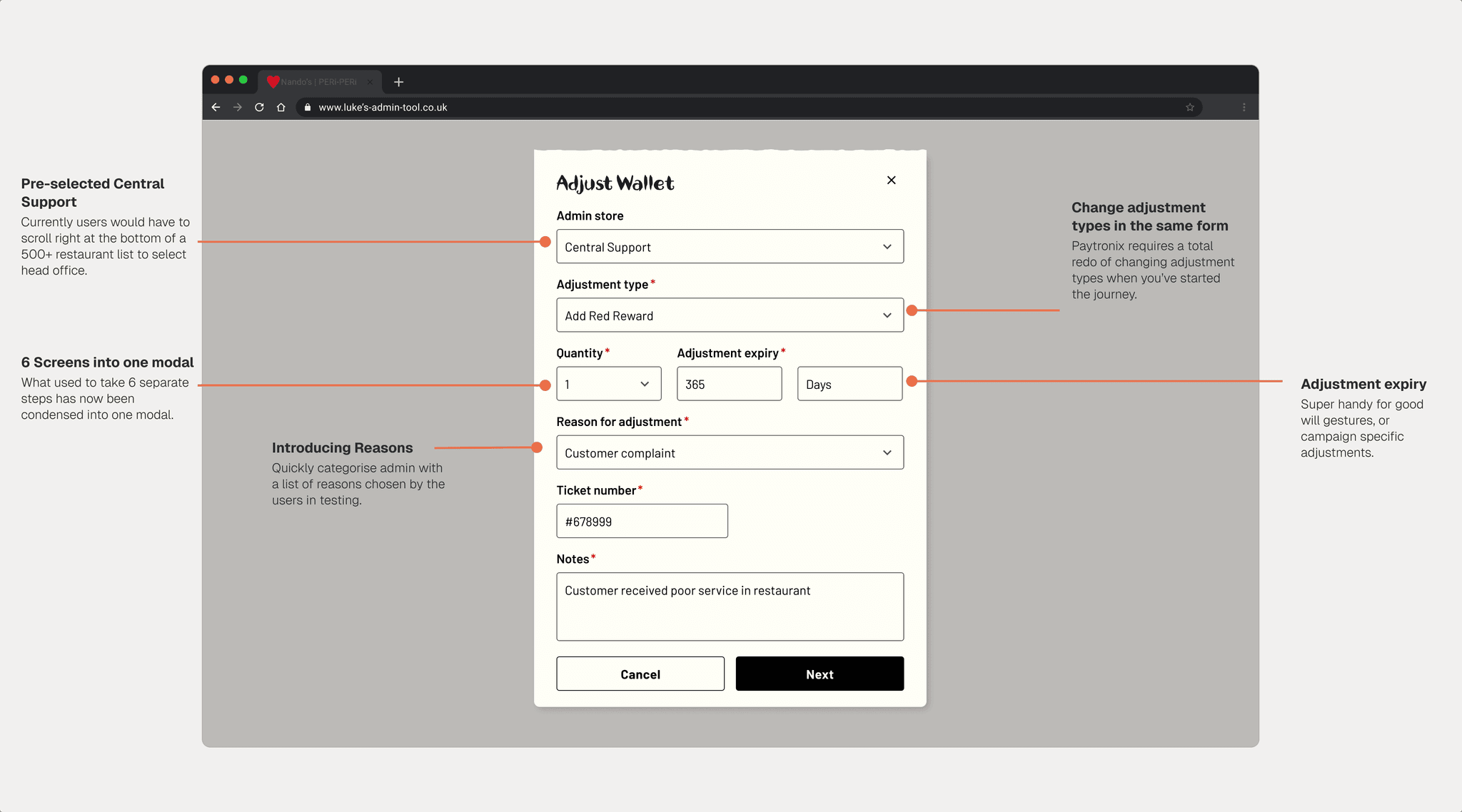Click the browser forward arrow
Viewport: 1462px width, 812px height.
click(238, 107)
